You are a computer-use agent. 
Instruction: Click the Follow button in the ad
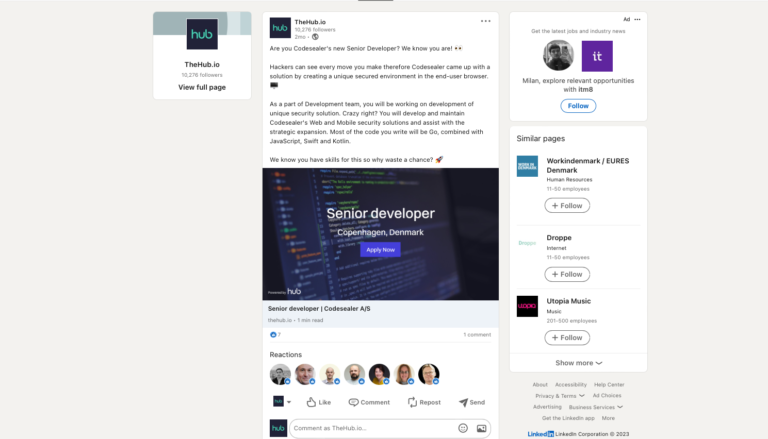pos(578,106)
